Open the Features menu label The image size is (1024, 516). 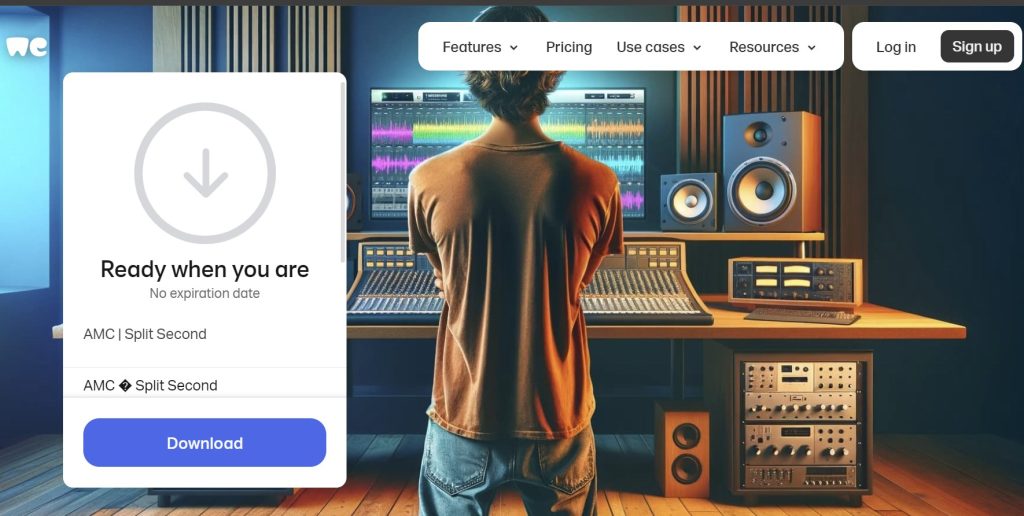pyautogui.click(x=472, y=47)
